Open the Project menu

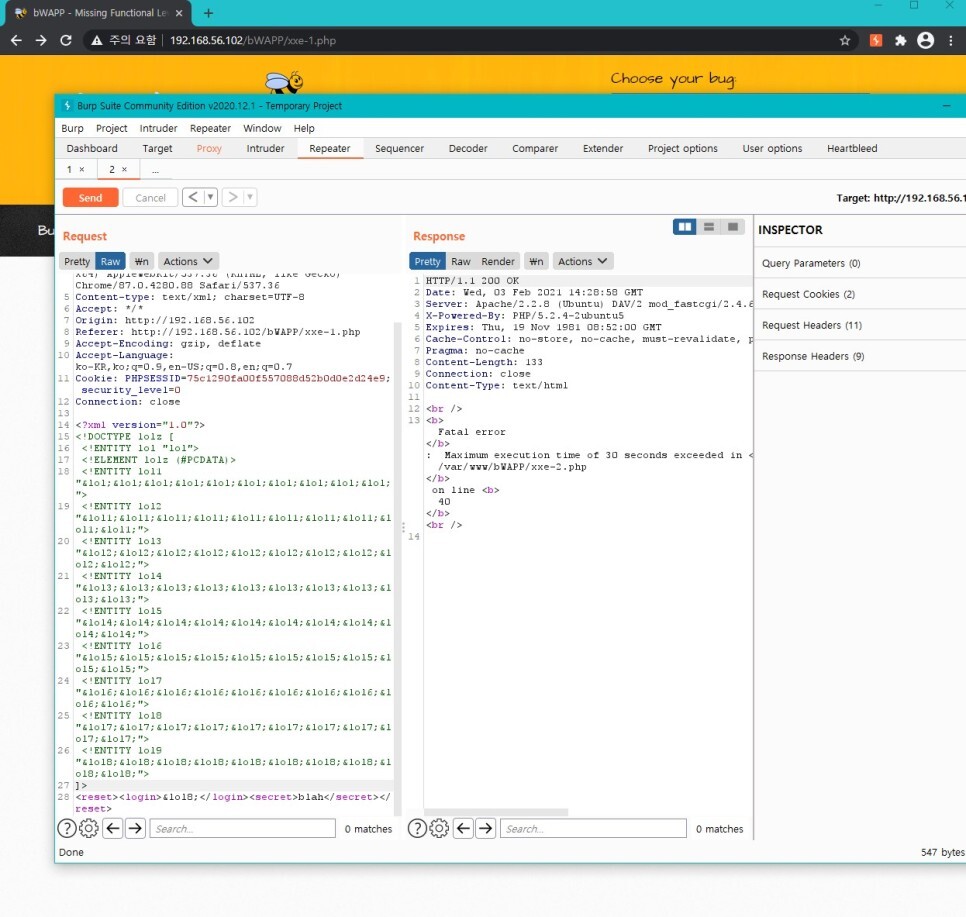pos(112,128)
